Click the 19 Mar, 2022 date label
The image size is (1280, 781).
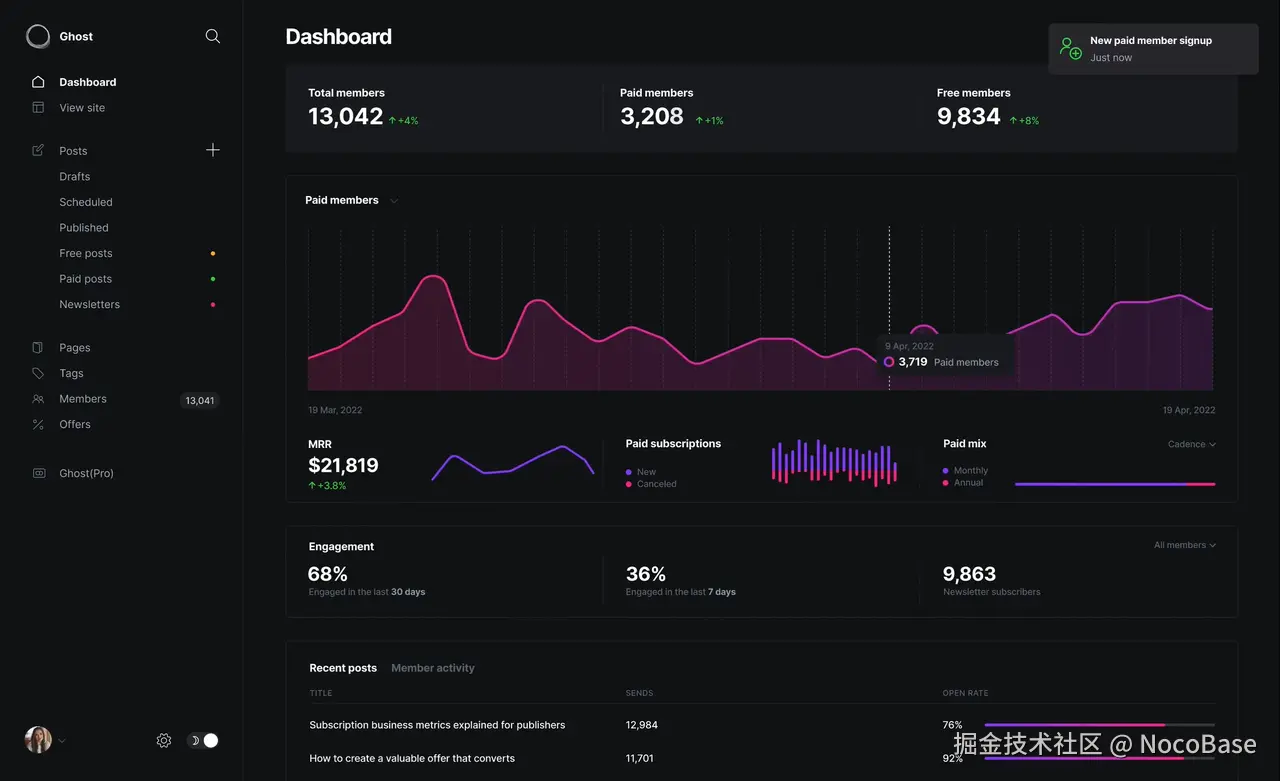point(335,410)
